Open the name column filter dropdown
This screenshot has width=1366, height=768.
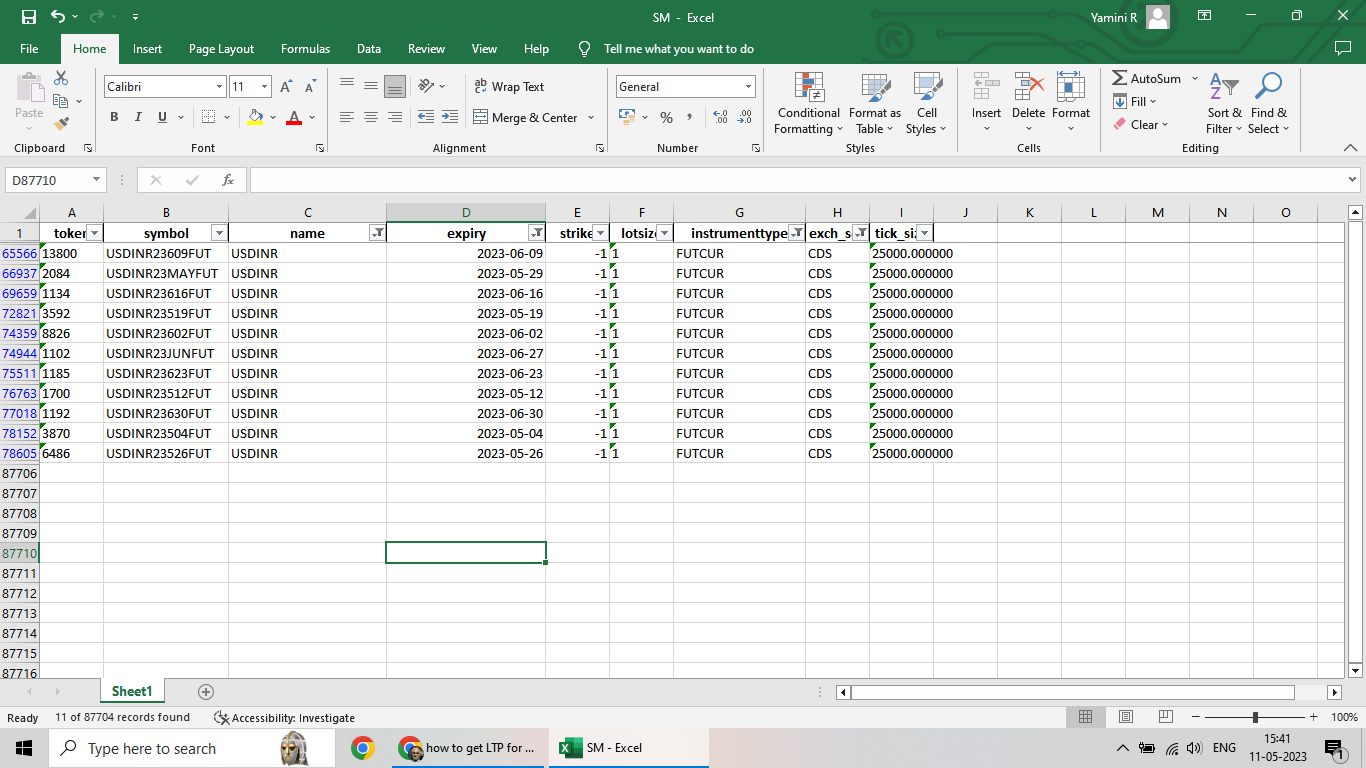[377, 233]
